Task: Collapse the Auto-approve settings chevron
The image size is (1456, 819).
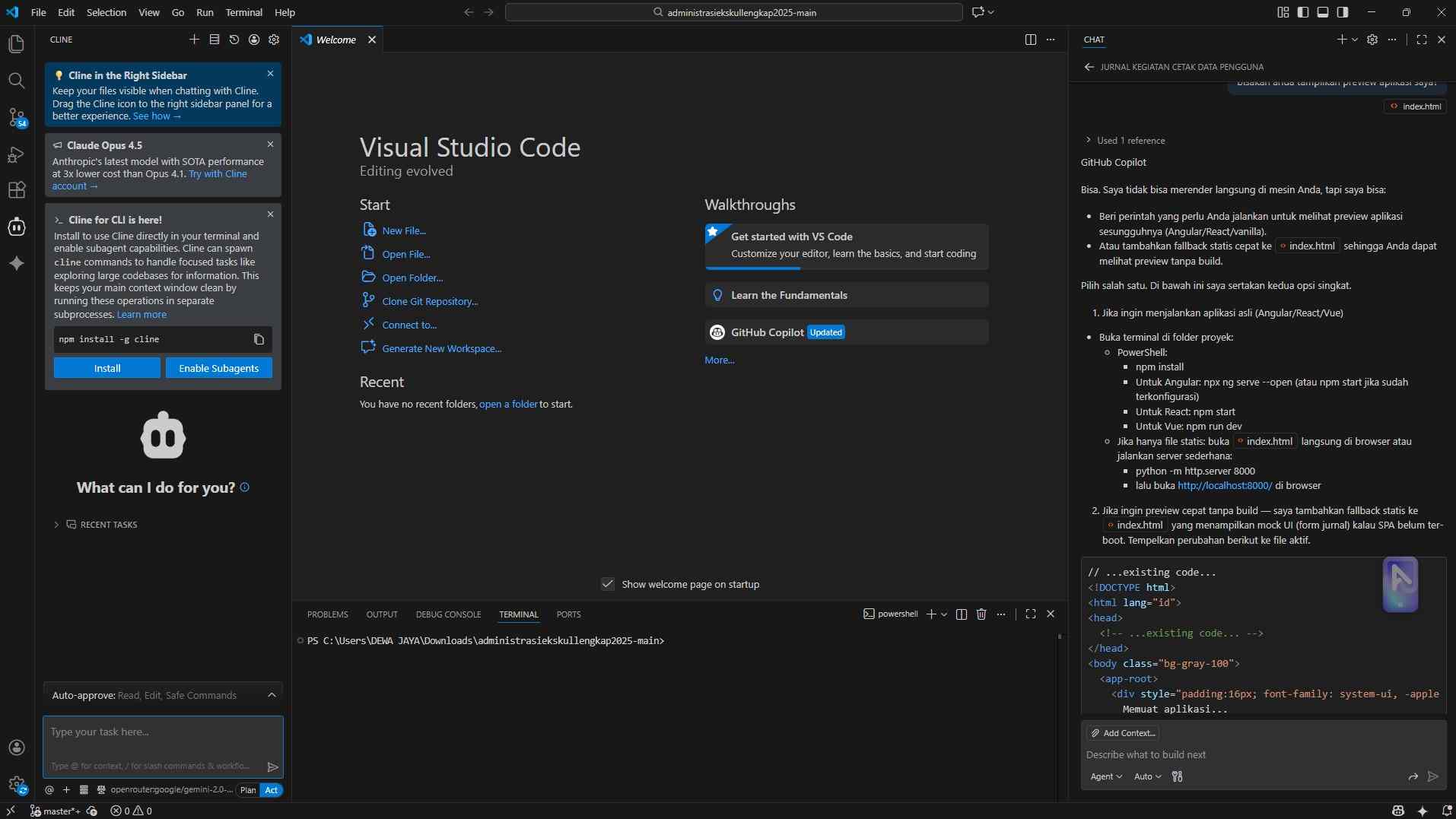Action: (x=271, y=694)
